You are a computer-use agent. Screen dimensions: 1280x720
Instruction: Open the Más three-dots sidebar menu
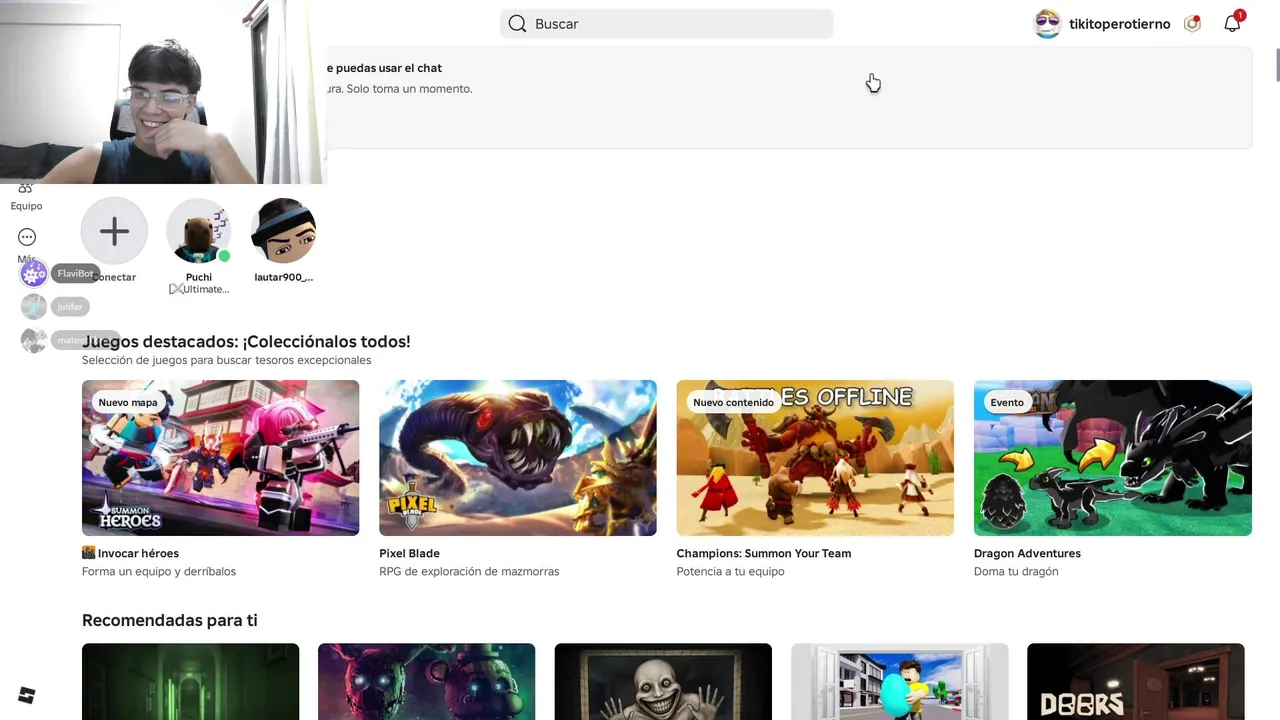[27, 237]
